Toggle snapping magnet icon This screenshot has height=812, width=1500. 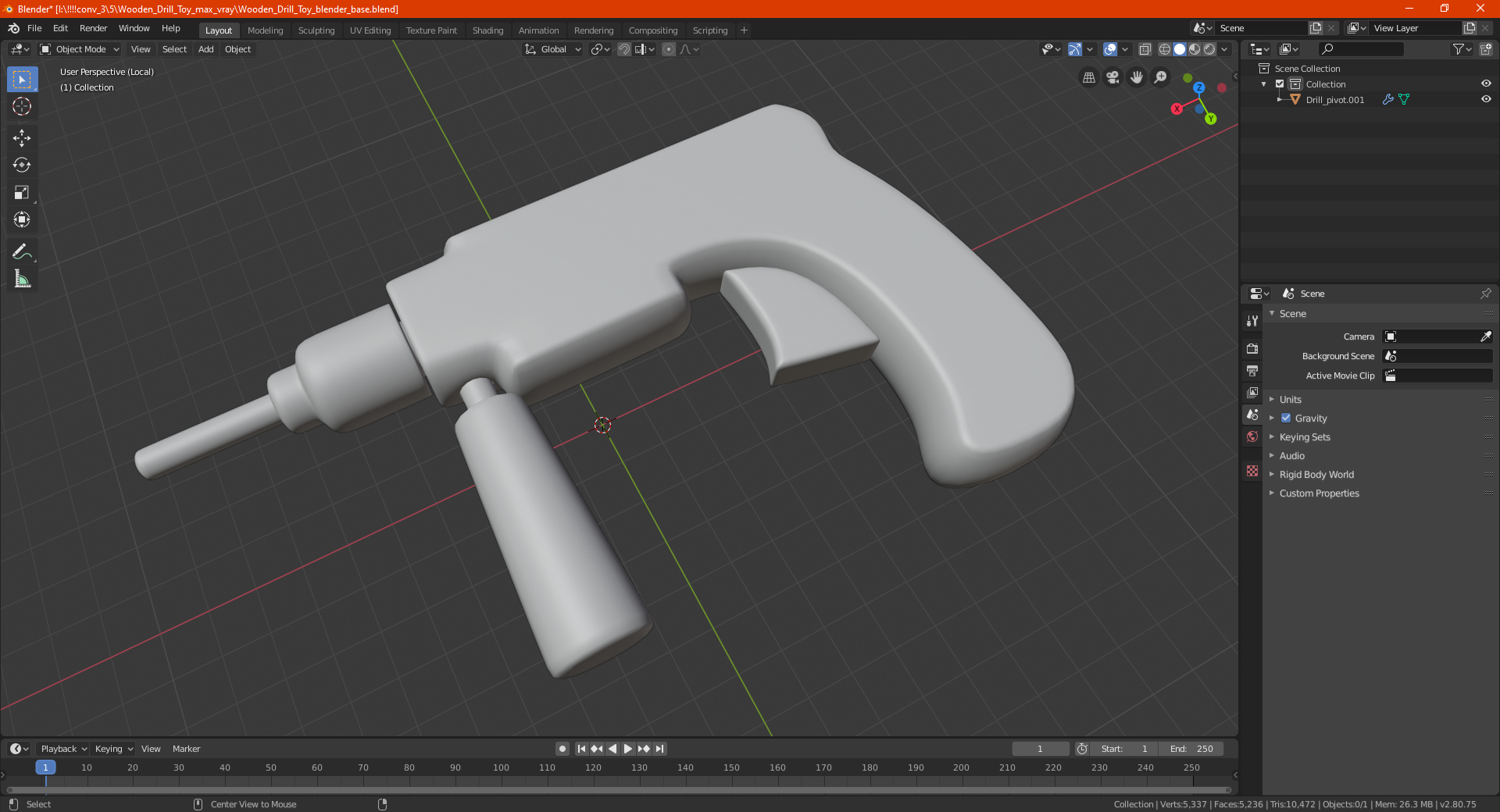[x=623, y=49]
